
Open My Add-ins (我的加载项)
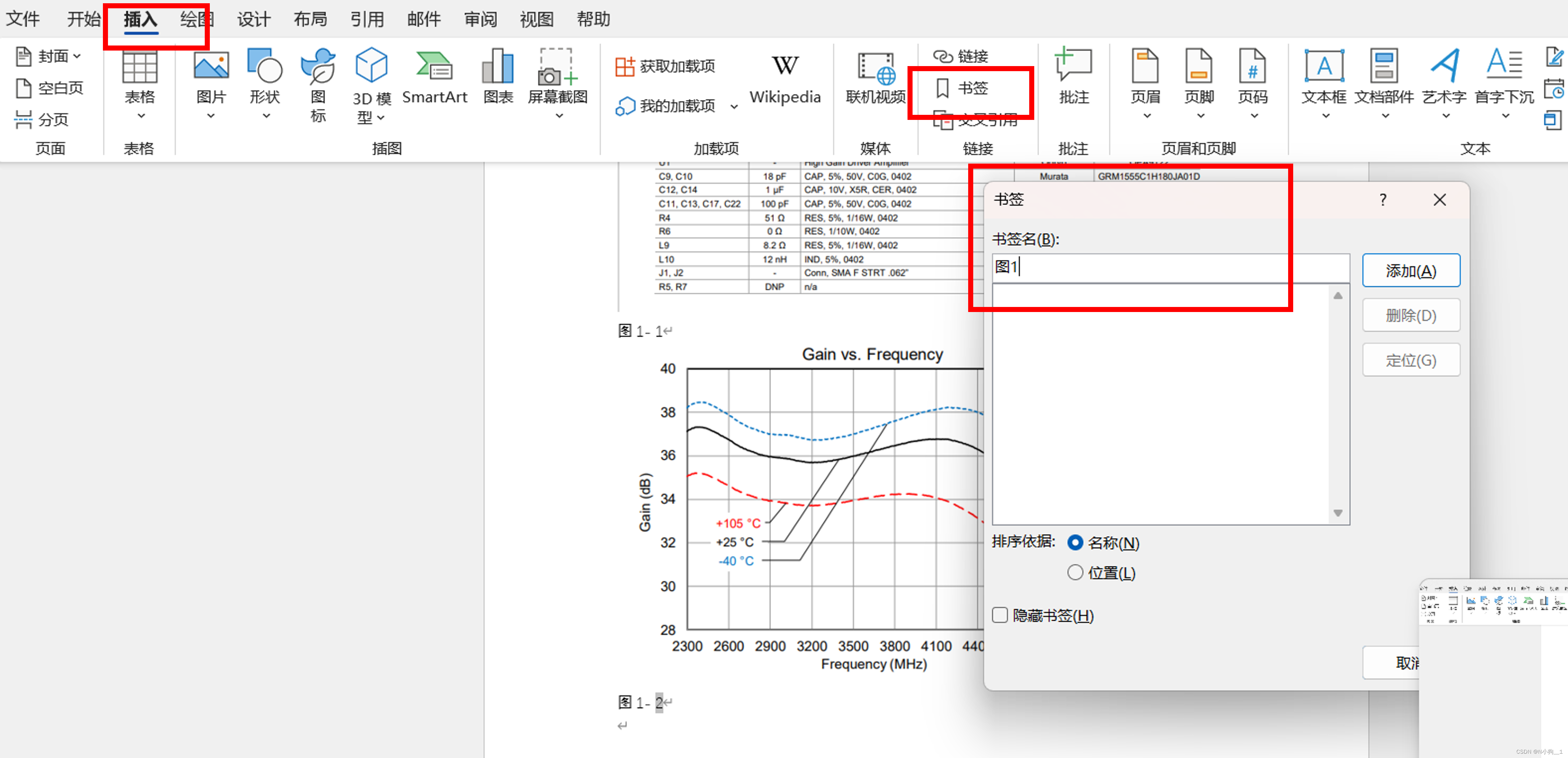click(665, 106)
